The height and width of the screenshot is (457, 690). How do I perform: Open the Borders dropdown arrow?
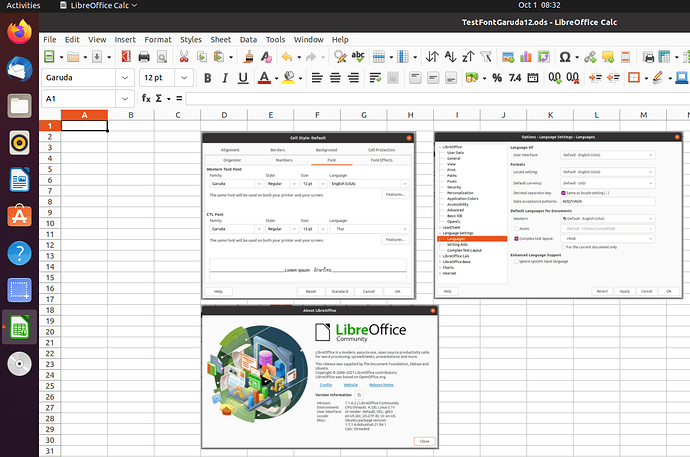(x=646, y=78)
